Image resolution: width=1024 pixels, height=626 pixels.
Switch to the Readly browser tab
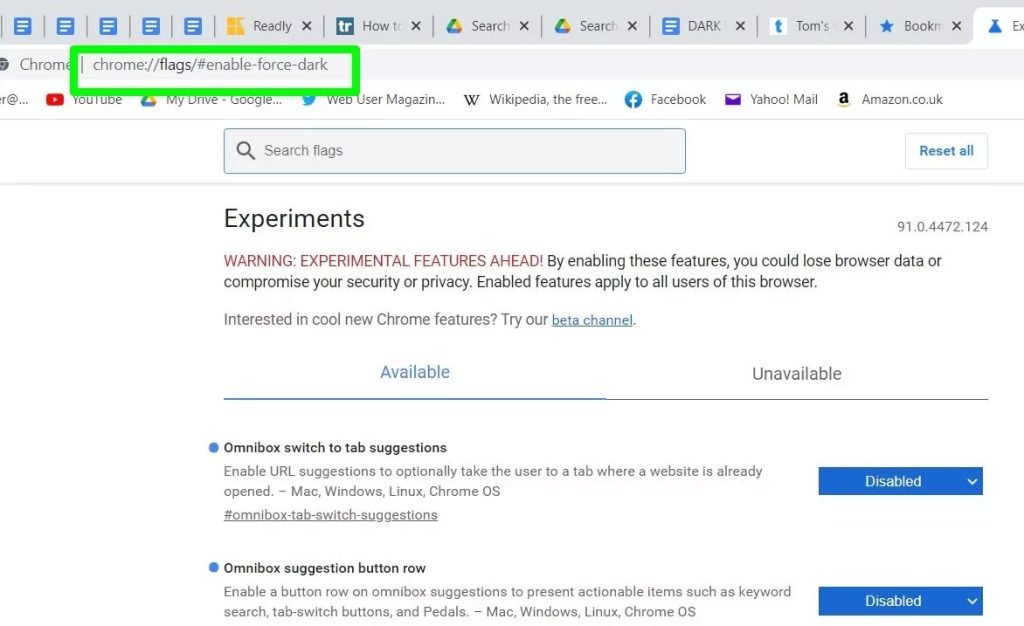tap(268, 26)
